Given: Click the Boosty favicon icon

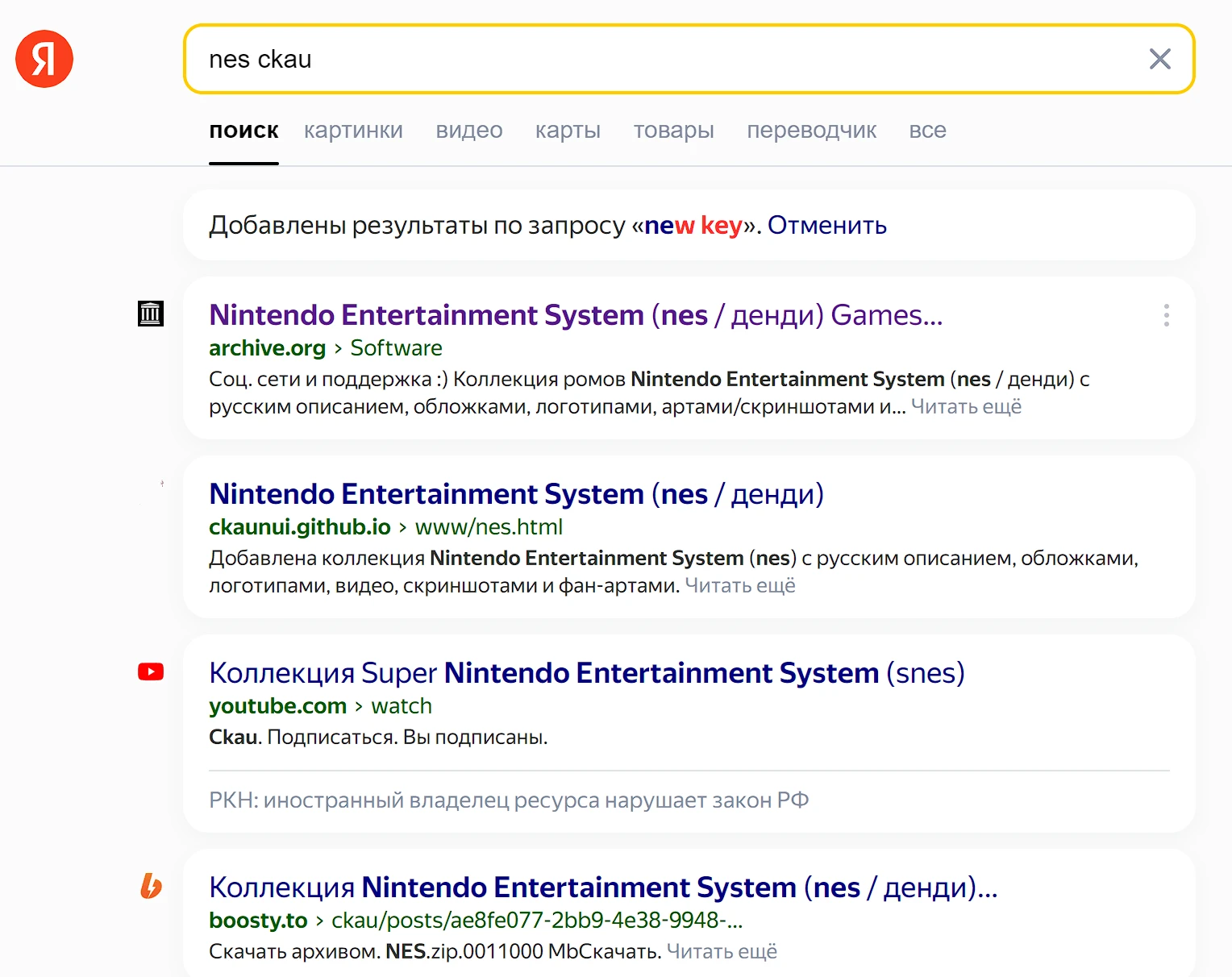Looking at the screenshot, I should pyautogui.click(x=151, y=886).
